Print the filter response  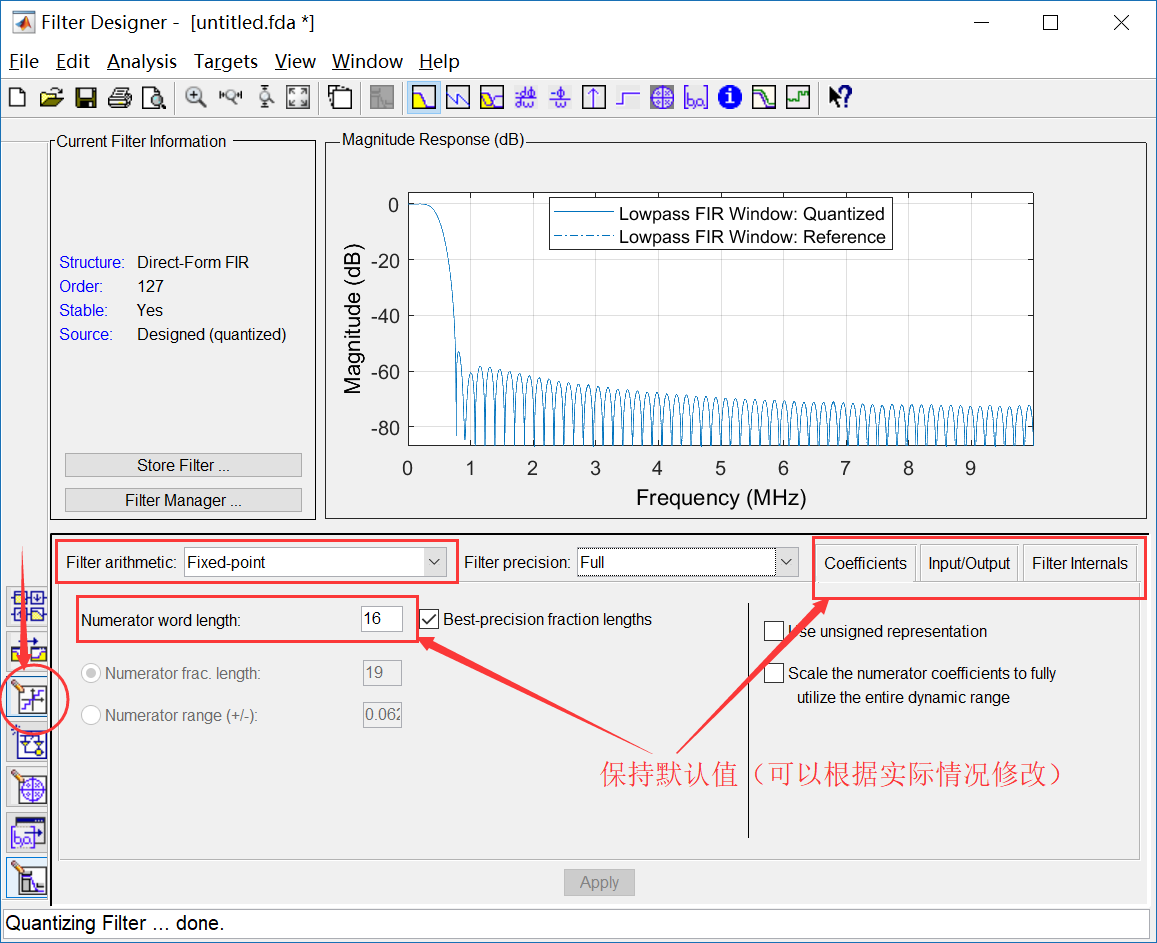120,97
